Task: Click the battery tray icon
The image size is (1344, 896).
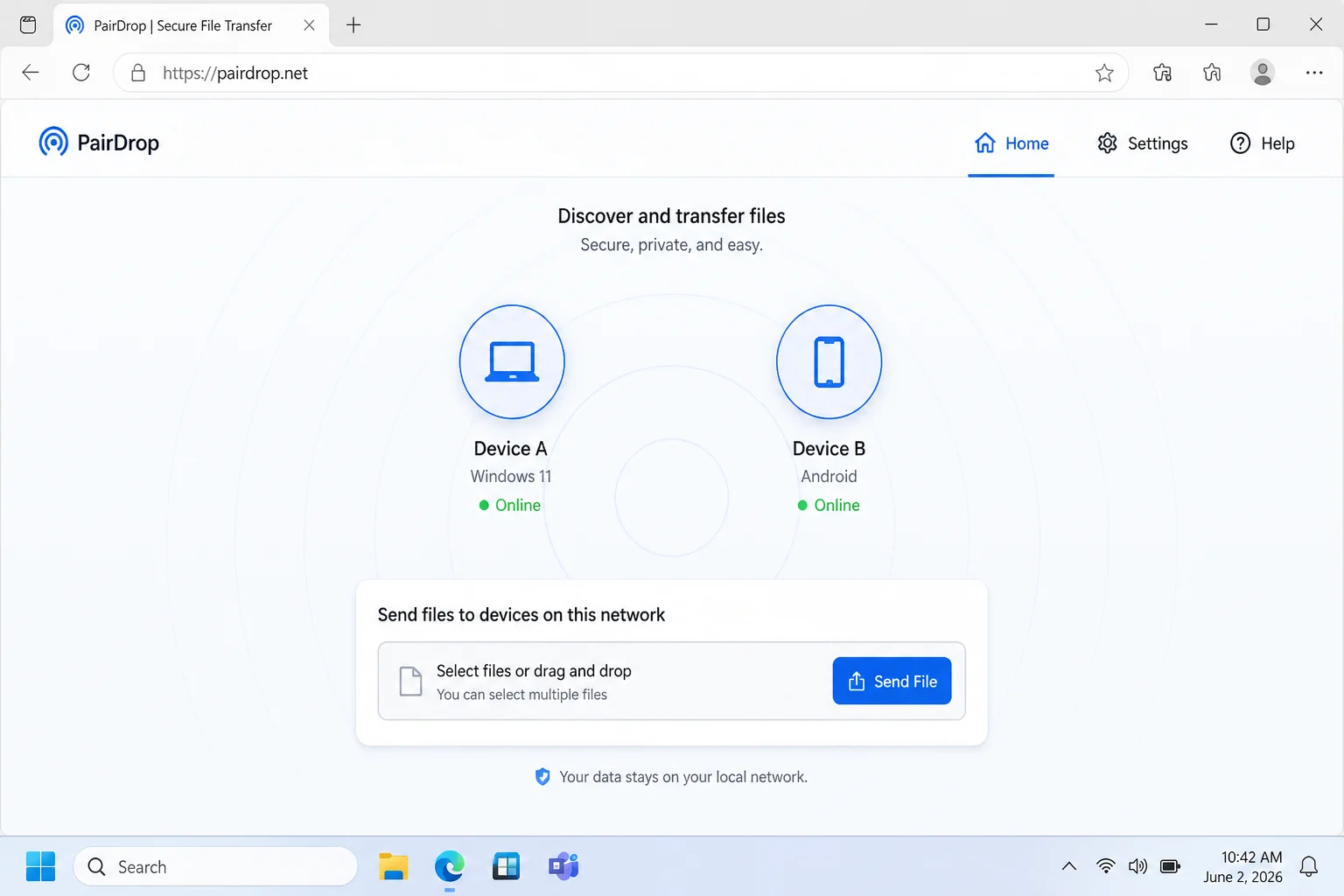Action: pos(1170,866)
